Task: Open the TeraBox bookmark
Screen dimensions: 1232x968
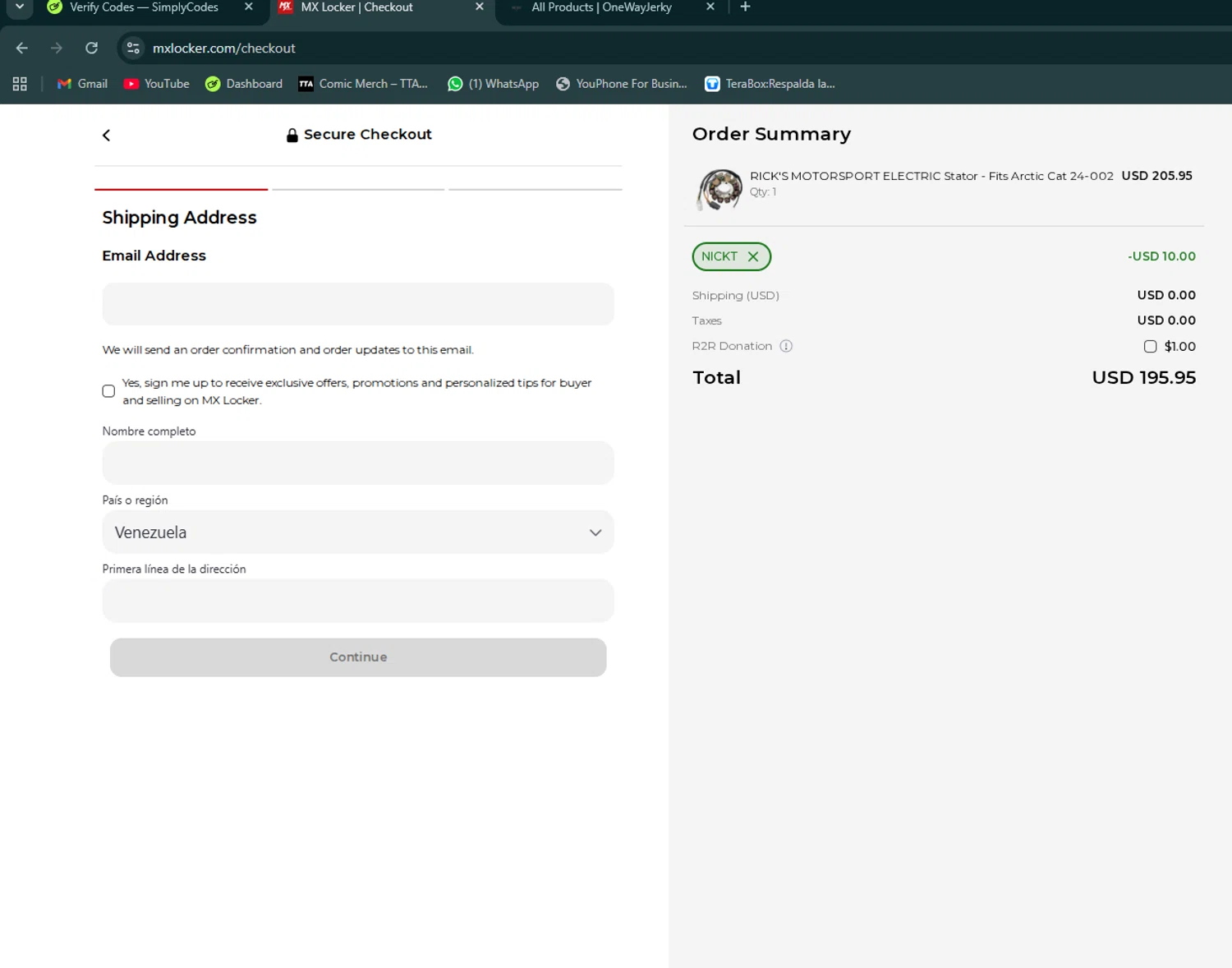Action: pos(770,84)
